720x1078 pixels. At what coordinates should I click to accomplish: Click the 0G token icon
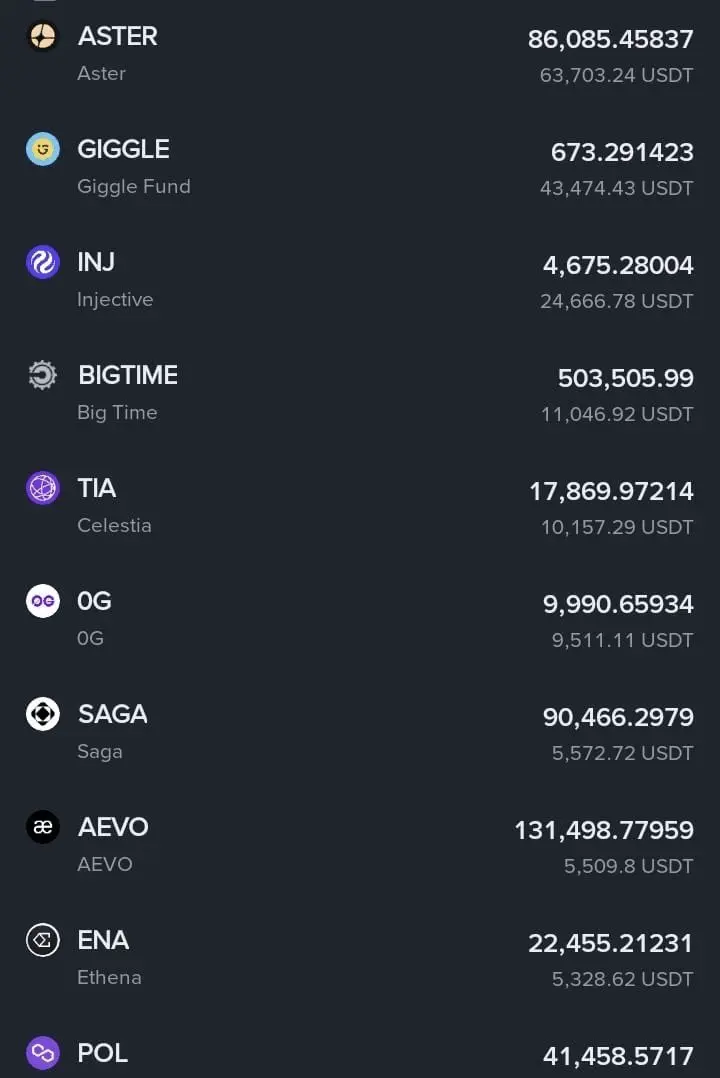pos(43,601)
